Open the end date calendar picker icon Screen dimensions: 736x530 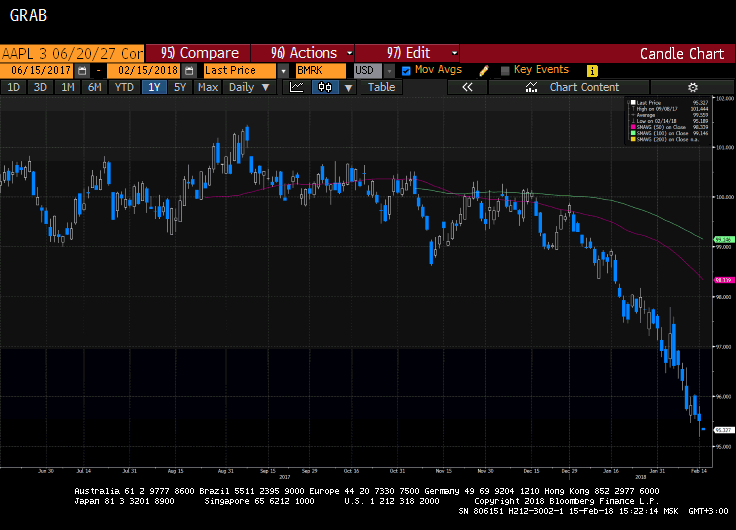click(189, 71)
